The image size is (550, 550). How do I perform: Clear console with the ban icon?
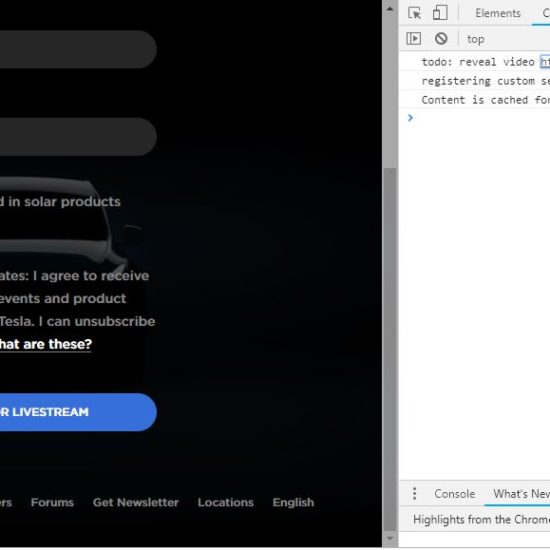[441, 38]
